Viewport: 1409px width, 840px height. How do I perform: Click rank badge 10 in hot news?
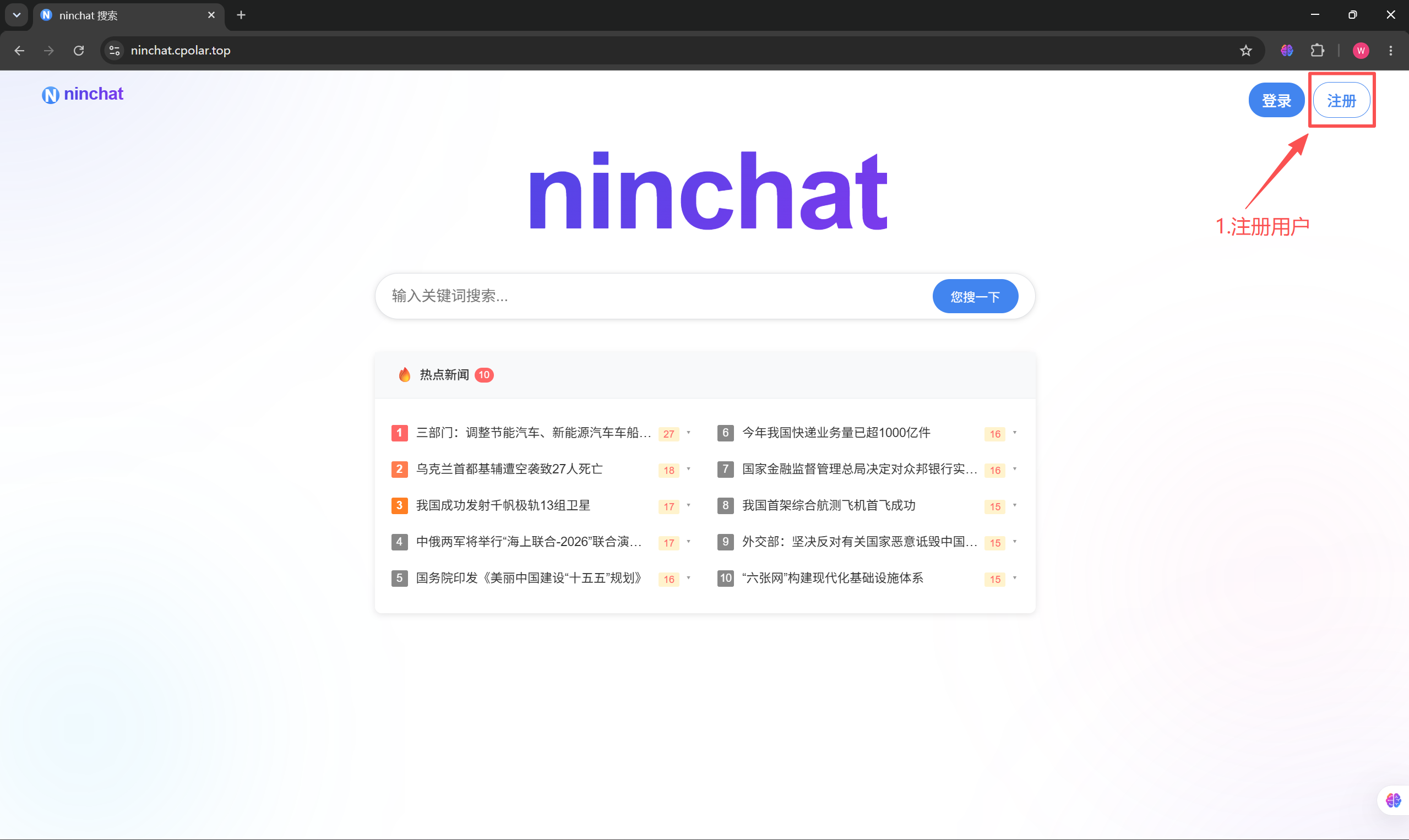[726, 578]
